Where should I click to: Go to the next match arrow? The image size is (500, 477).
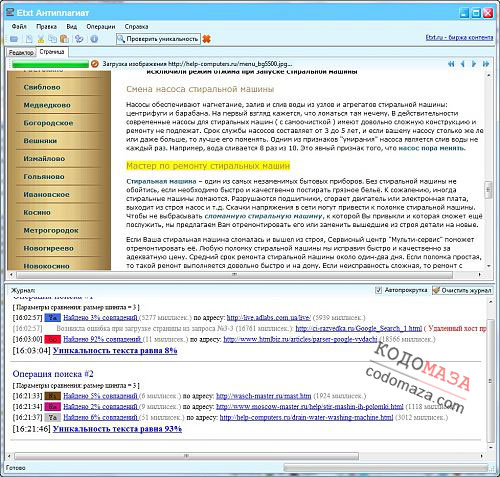click(x=474, y=64)
